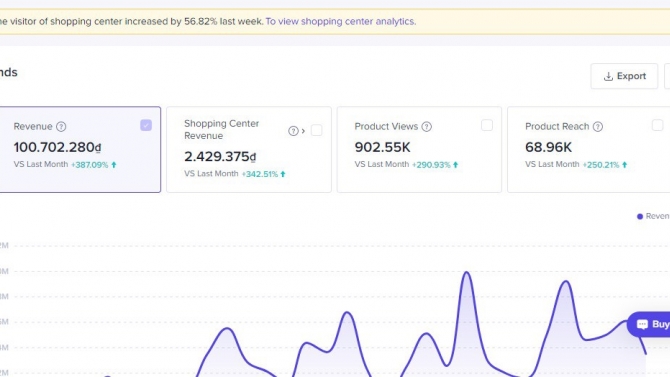Screen dimensions: 670x377
Task: Click the highest peak of revenue chart
Action: point(467,272)
